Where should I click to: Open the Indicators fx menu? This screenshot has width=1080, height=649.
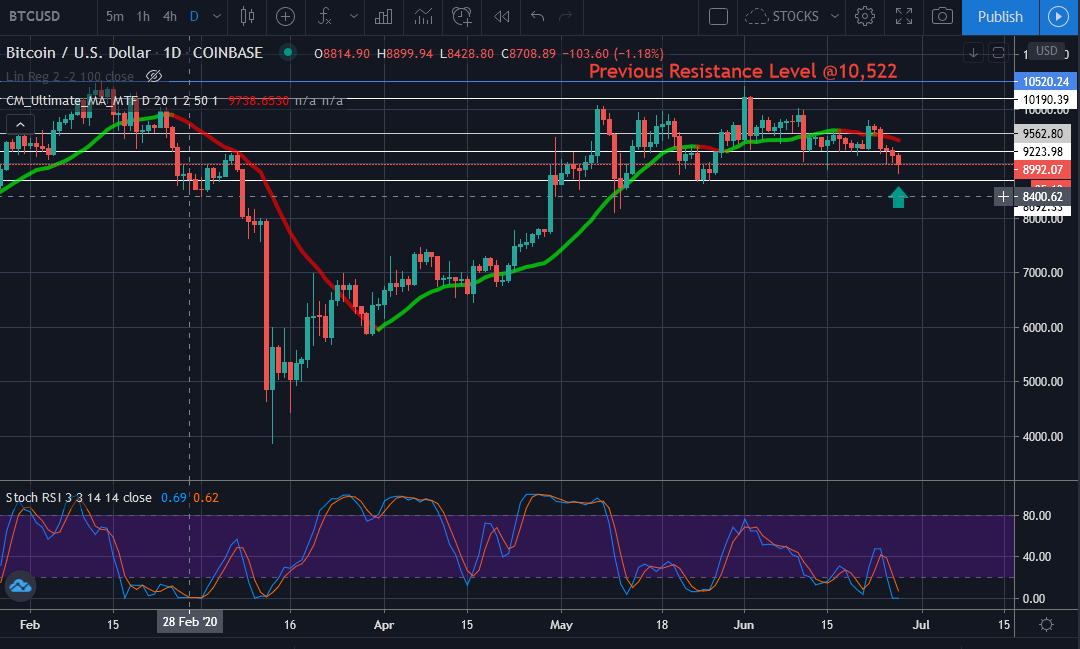click(x=324, y=16)
